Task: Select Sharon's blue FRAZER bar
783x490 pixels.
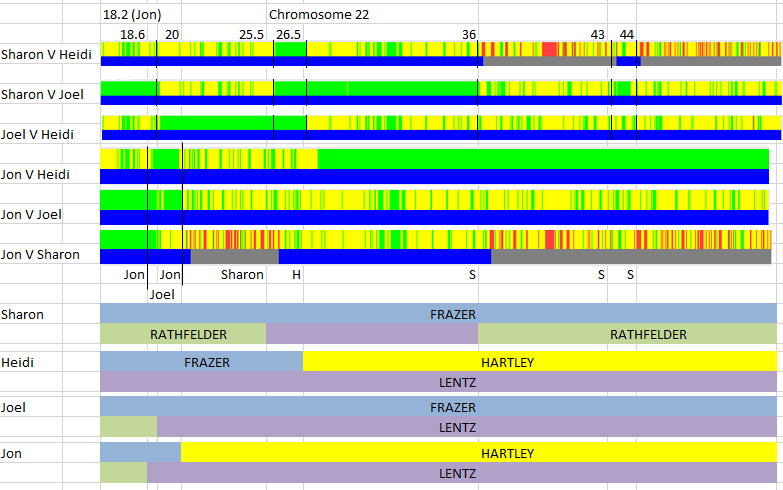Action: click(440, 314)
